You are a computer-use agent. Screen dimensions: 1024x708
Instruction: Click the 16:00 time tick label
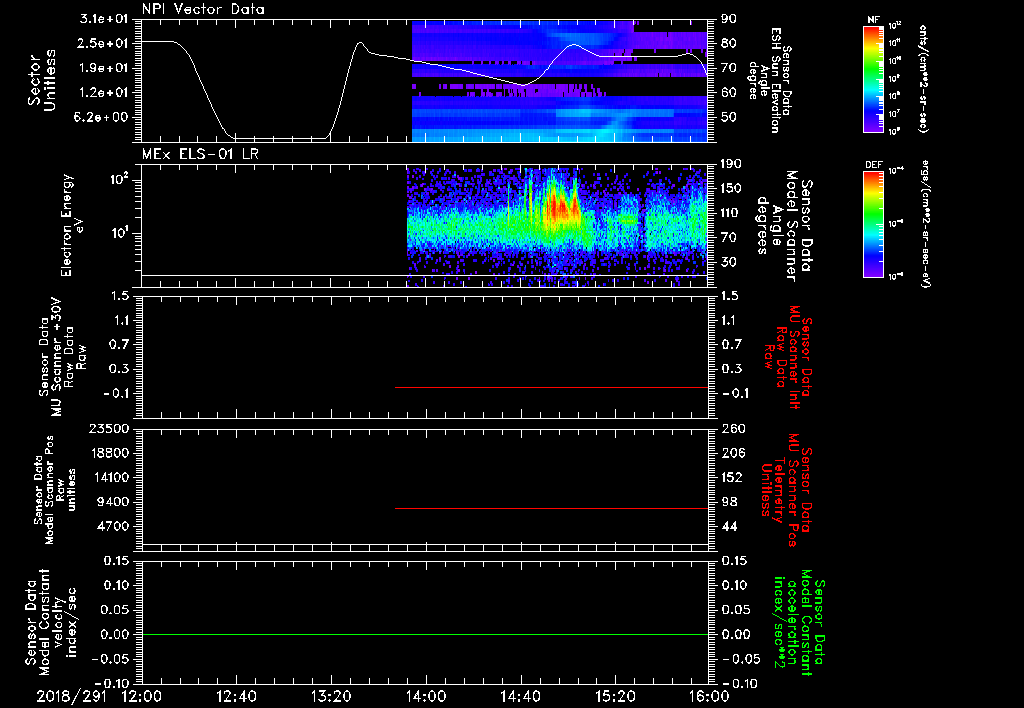coord(709,696)
